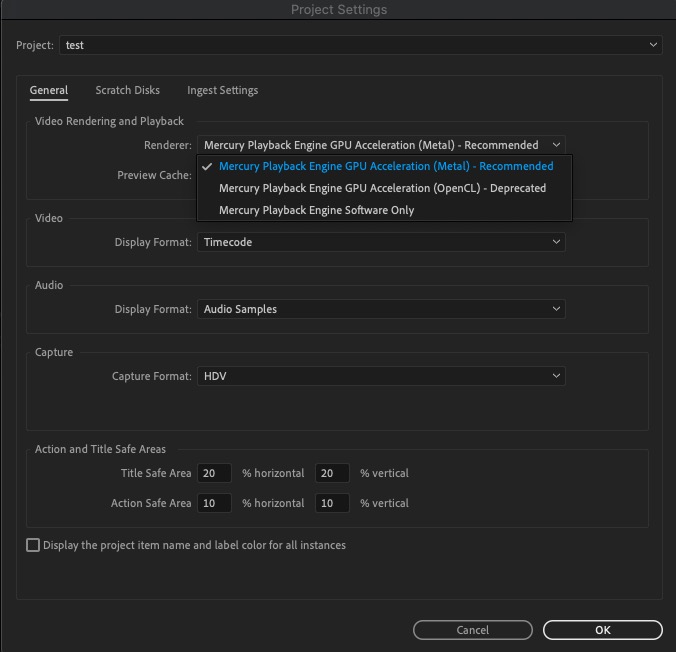Click the Capture Format label
The height and width of the screenshot is (652, 676).
pyautogui.click(x=152, y=376)
